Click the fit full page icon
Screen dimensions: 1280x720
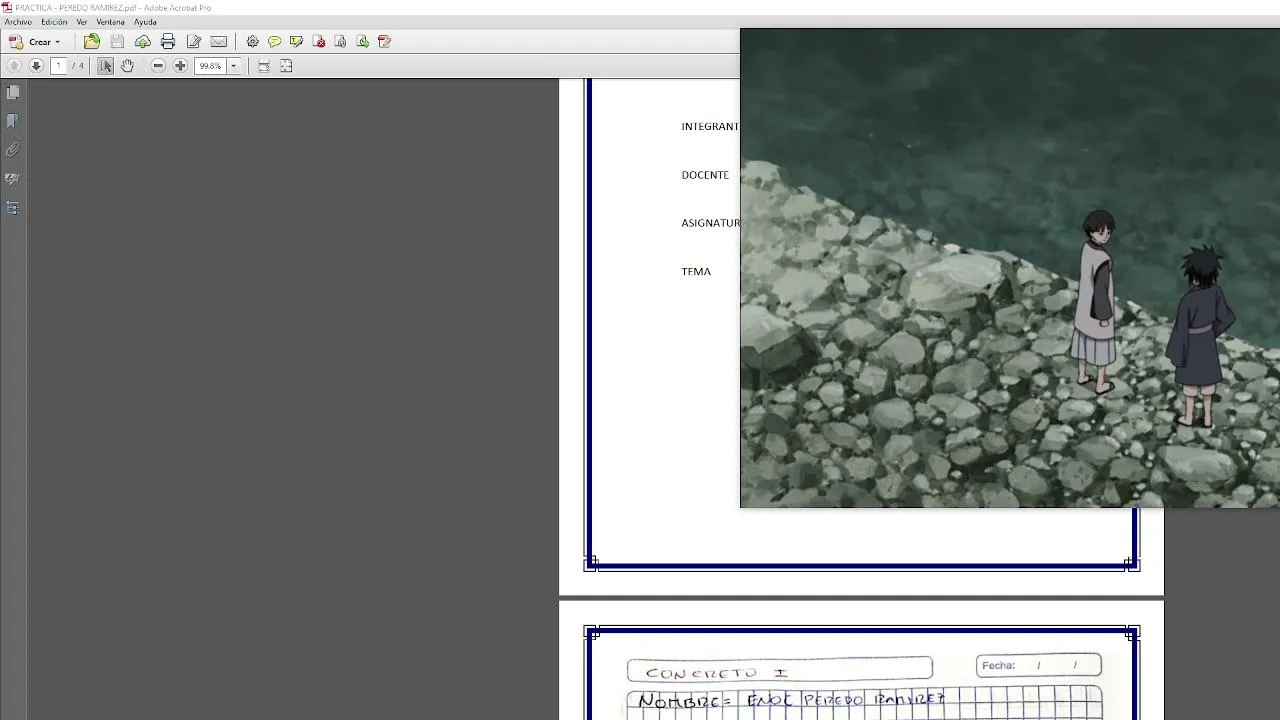click(286, 66)
